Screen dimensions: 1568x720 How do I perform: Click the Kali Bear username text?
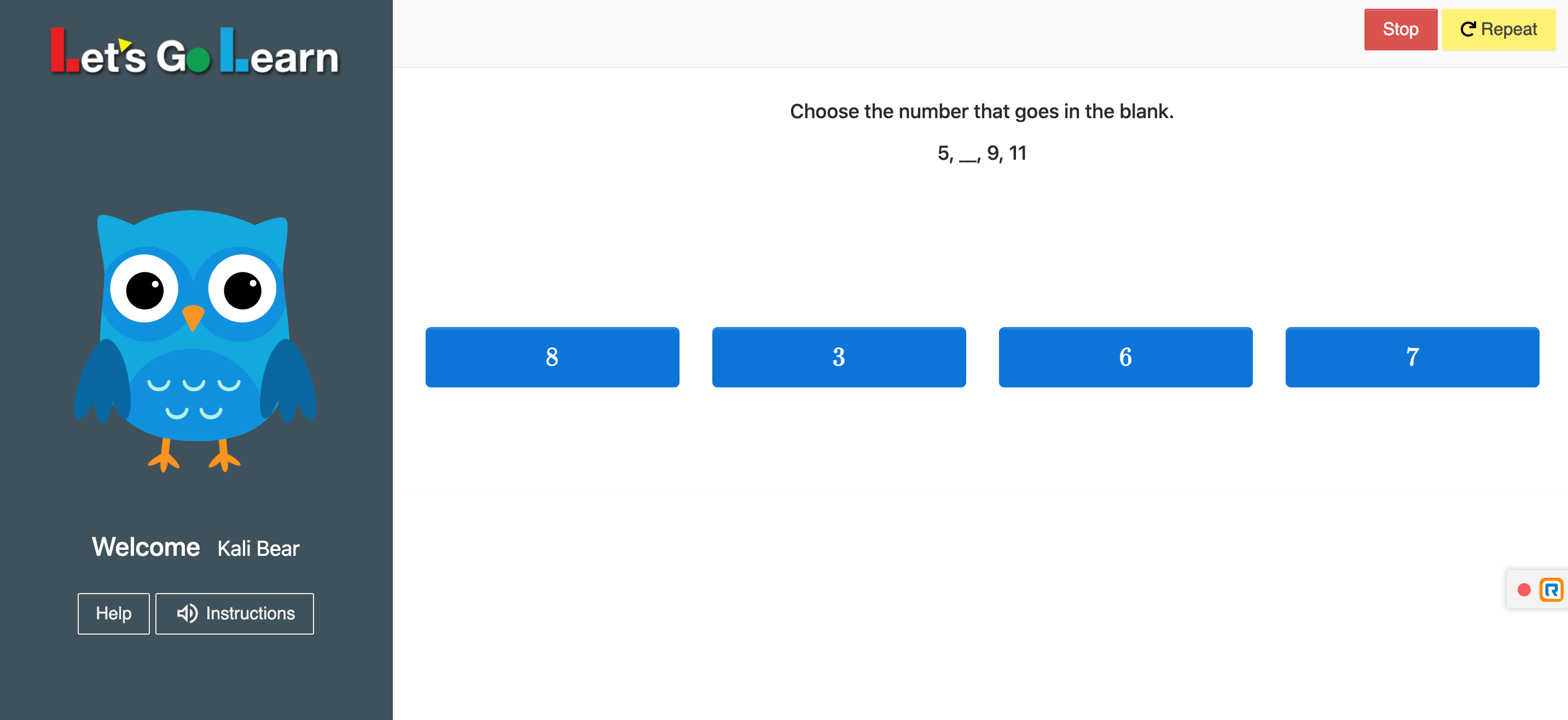pyautogui.click(x=257, y=547)
